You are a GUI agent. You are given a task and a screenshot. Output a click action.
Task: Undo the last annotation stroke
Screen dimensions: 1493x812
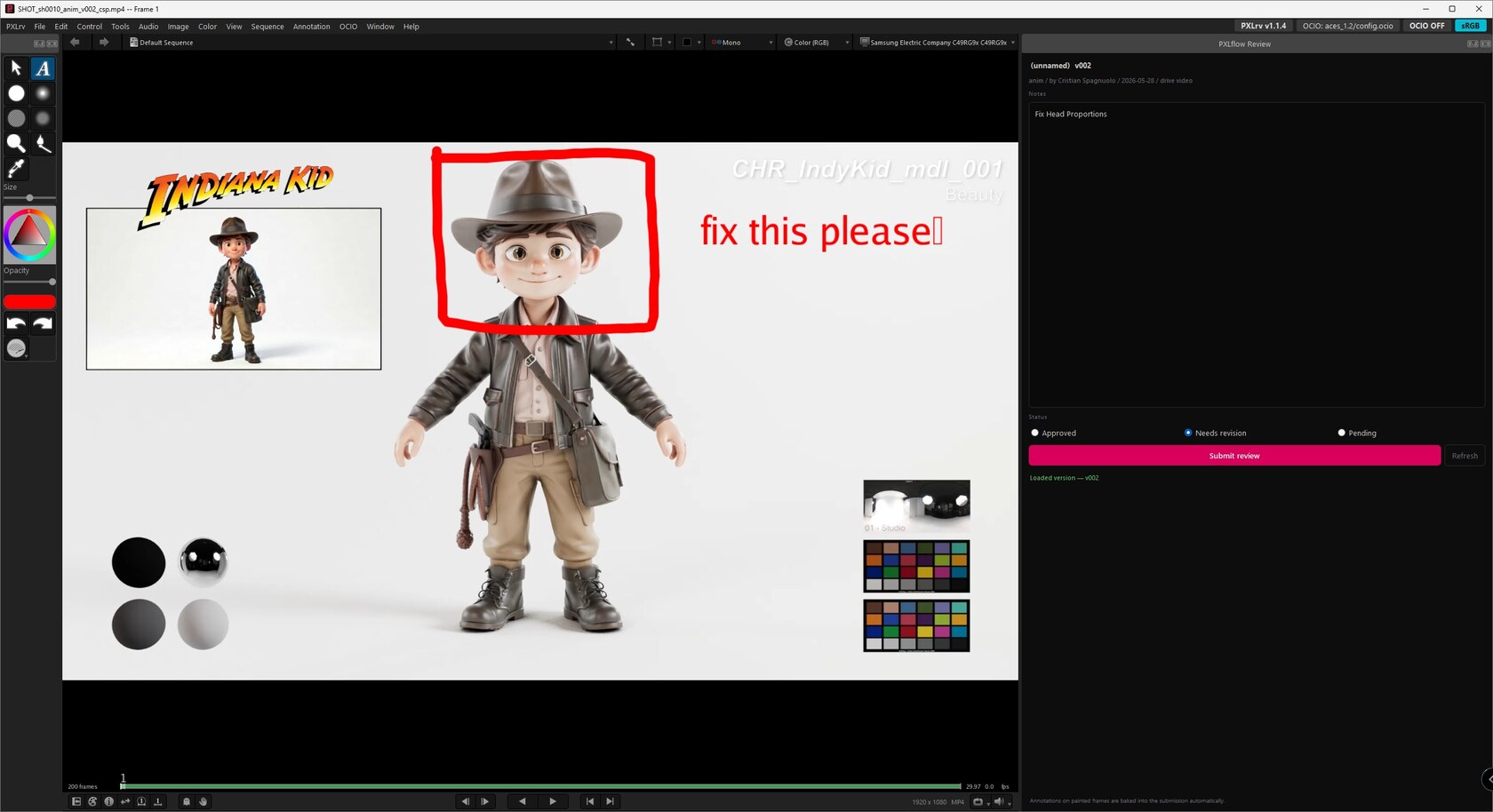pyautogui.click(x=16, y=323)
